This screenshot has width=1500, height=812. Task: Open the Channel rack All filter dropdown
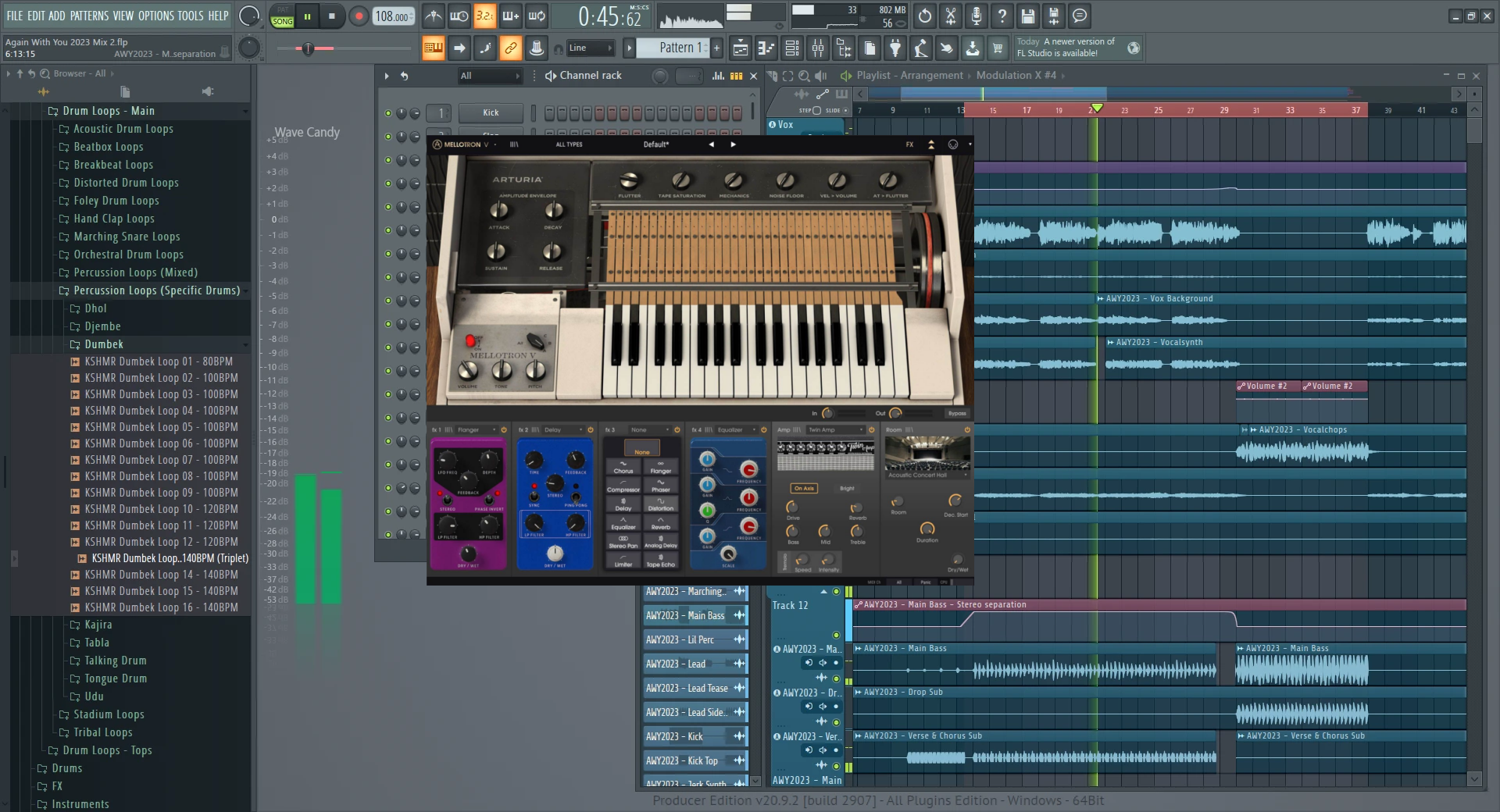click(489, 76)
